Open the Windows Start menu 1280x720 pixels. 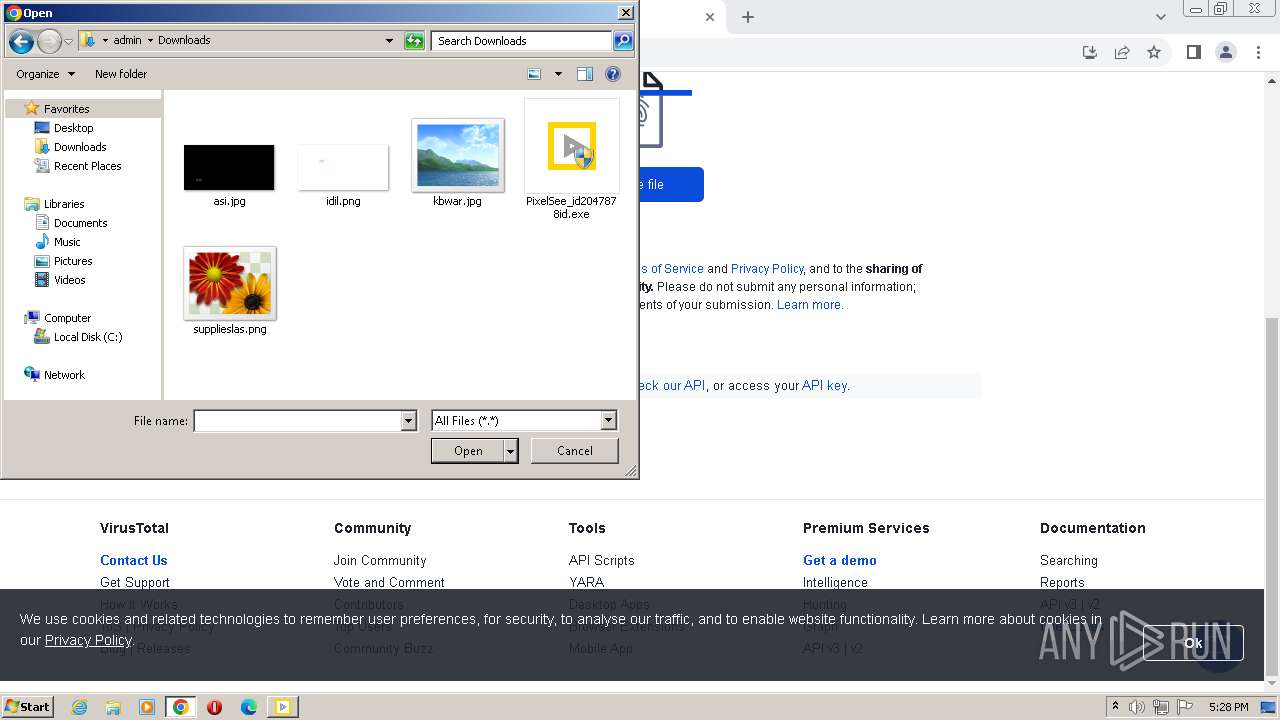[x=28, y=707]
